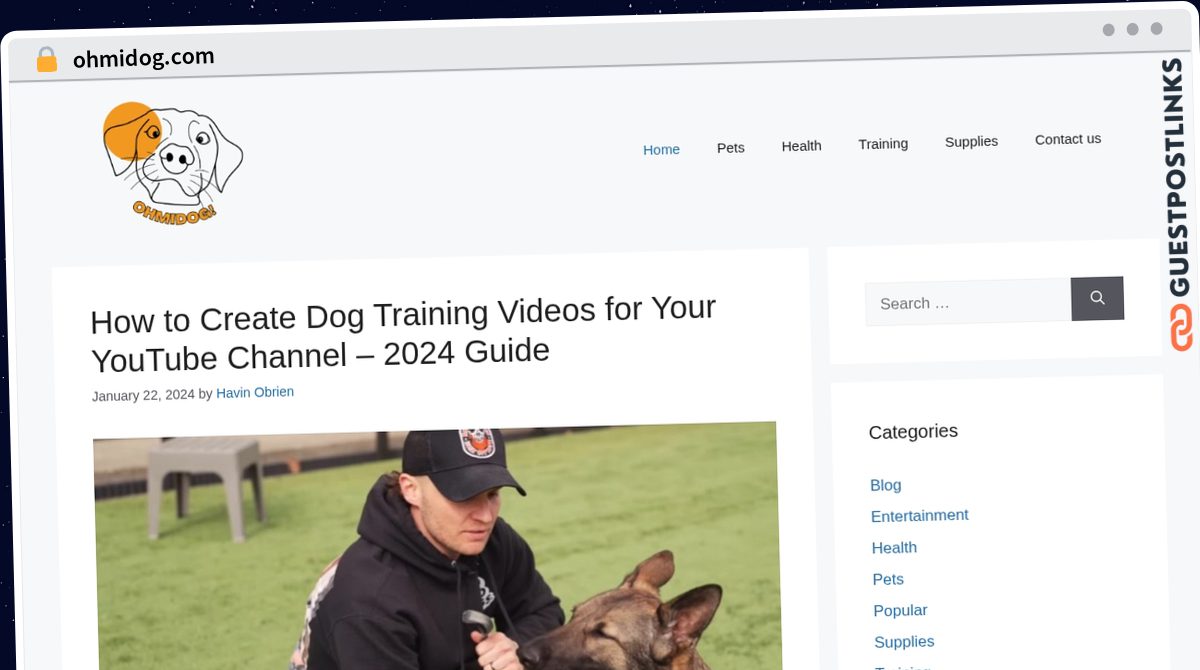Open the Supplies navigation item
Screen dimensions: 1200x670
pos(971,141)
